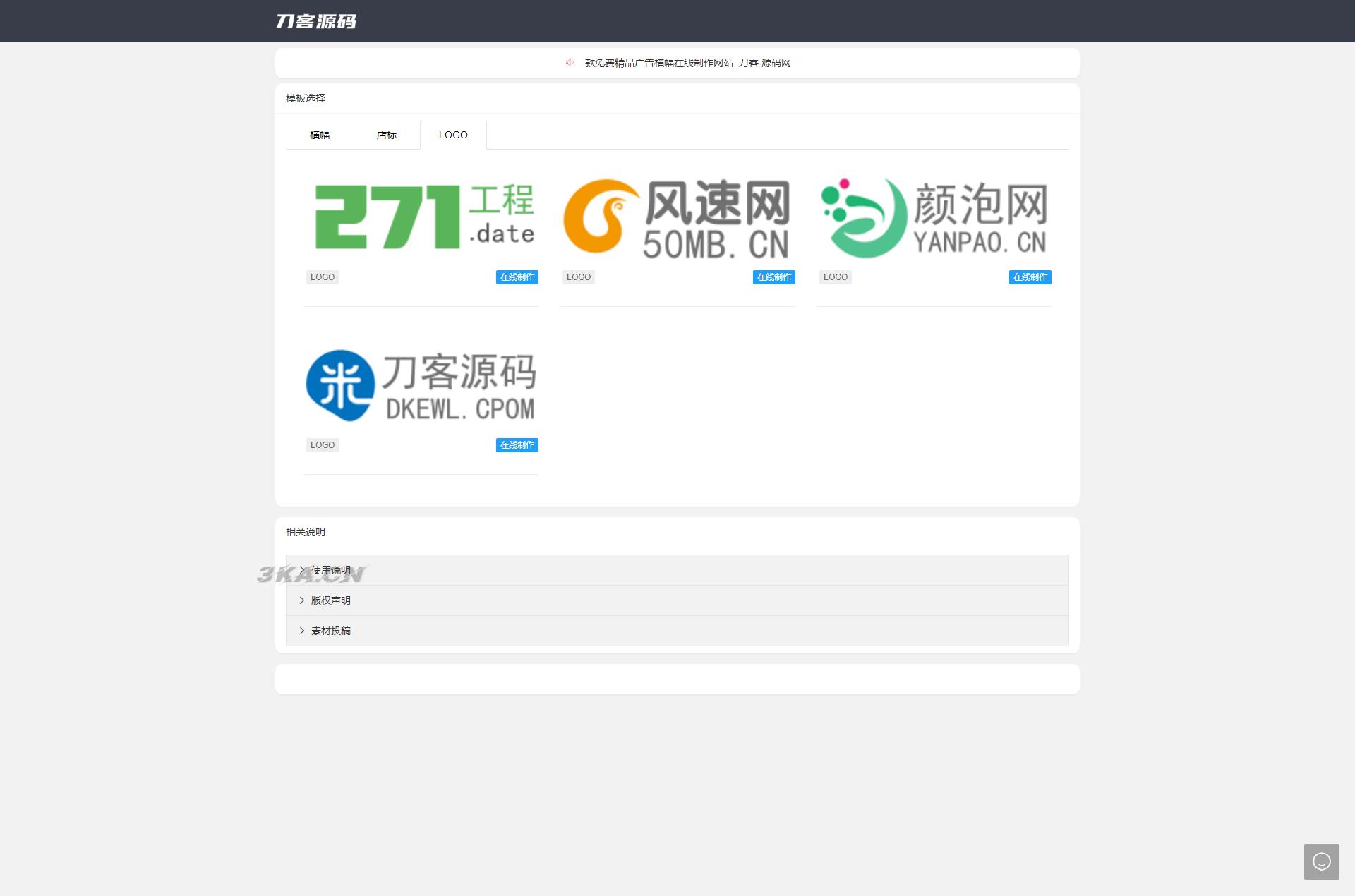This screenshot has width=1355, height=896.
Task: Click the LOGO tag under 颜泡网
Action: (x=836, y=277)
